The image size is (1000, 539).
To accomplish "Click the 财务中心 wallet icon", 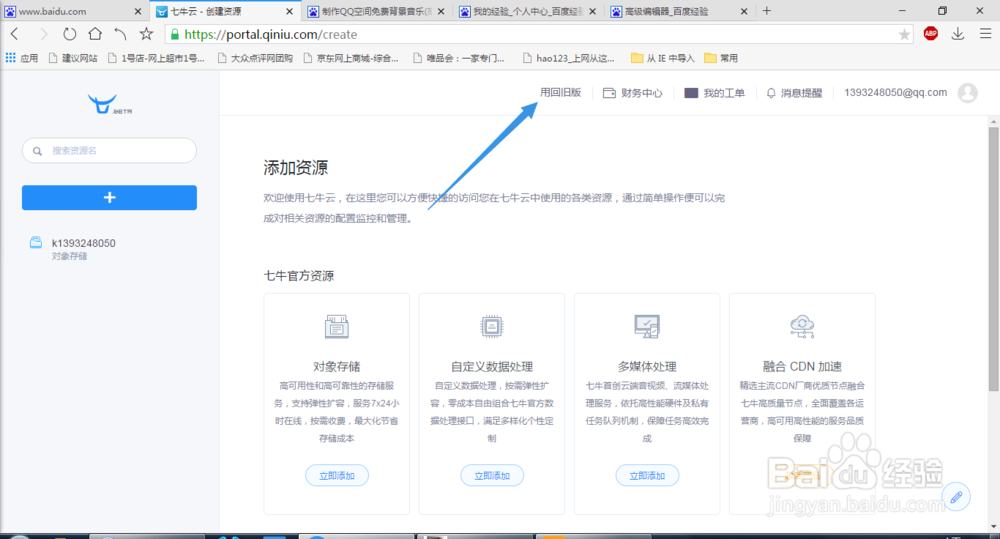I will coord(609,93).
